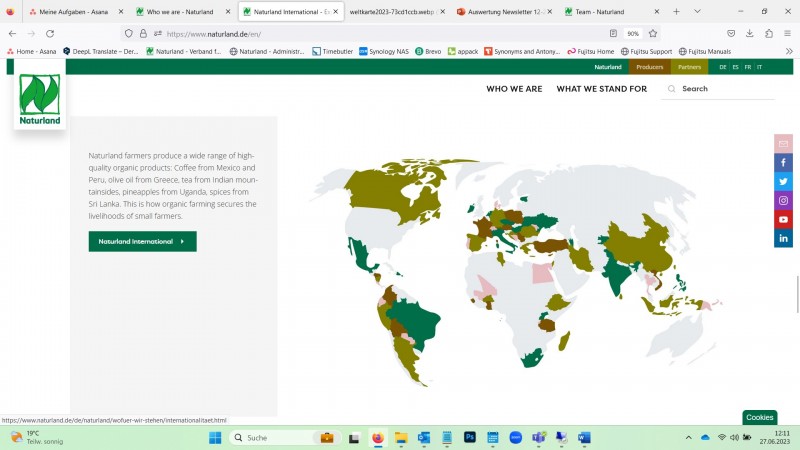
Task: Expand the list of all tabs
Action: [x=699, y=11]
